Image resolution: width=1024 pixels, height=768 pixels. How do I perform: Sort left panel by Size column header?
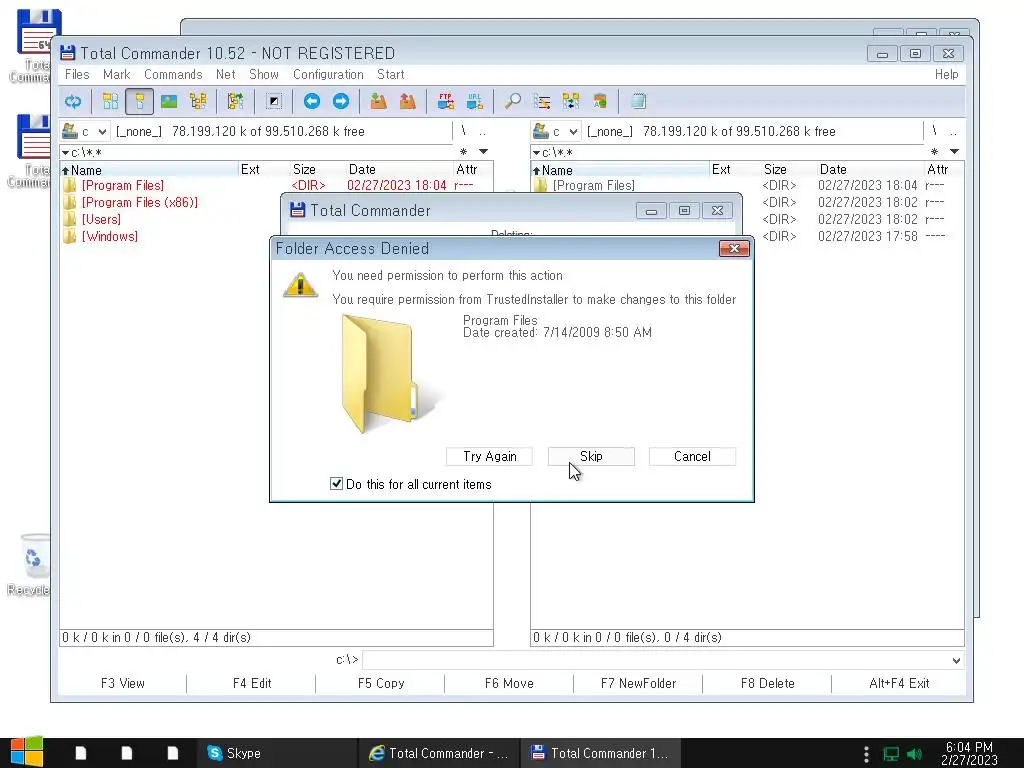(317, 170)
